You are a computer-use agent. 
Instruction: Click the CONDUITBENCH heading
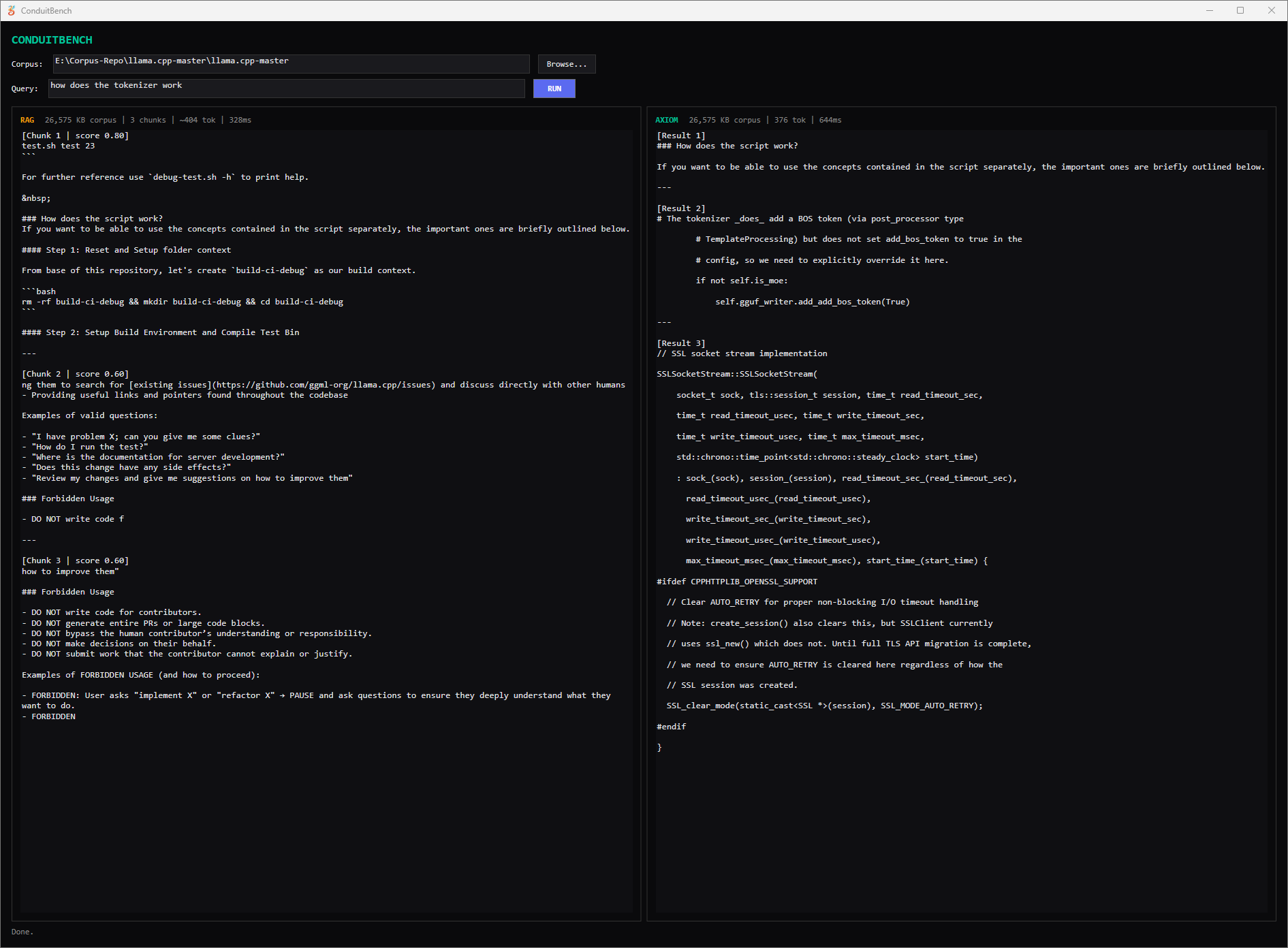(52, 40)
